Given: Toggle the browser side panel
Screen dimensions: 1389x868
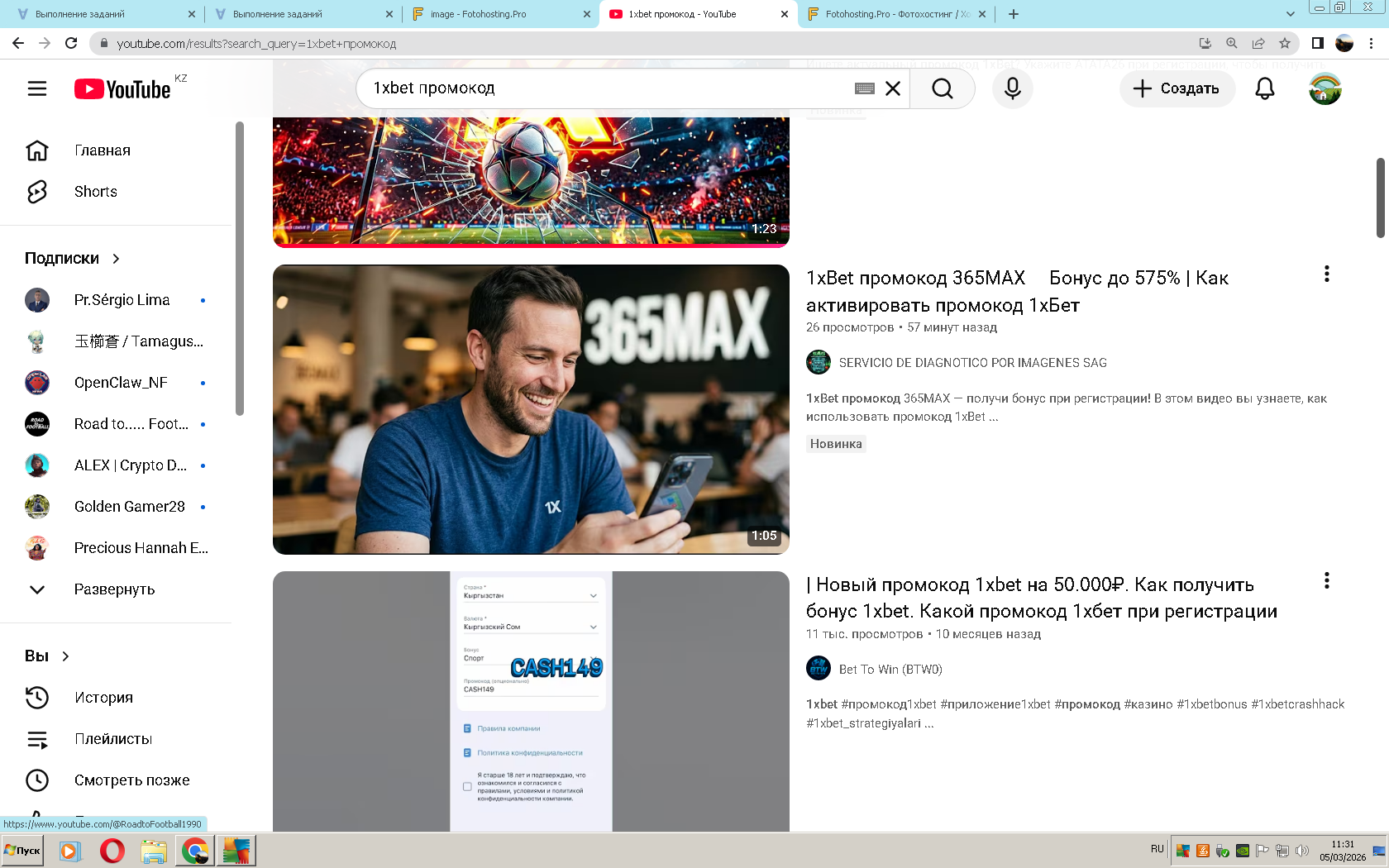Looking at the screenshot, I should (x=1318, y=43).
